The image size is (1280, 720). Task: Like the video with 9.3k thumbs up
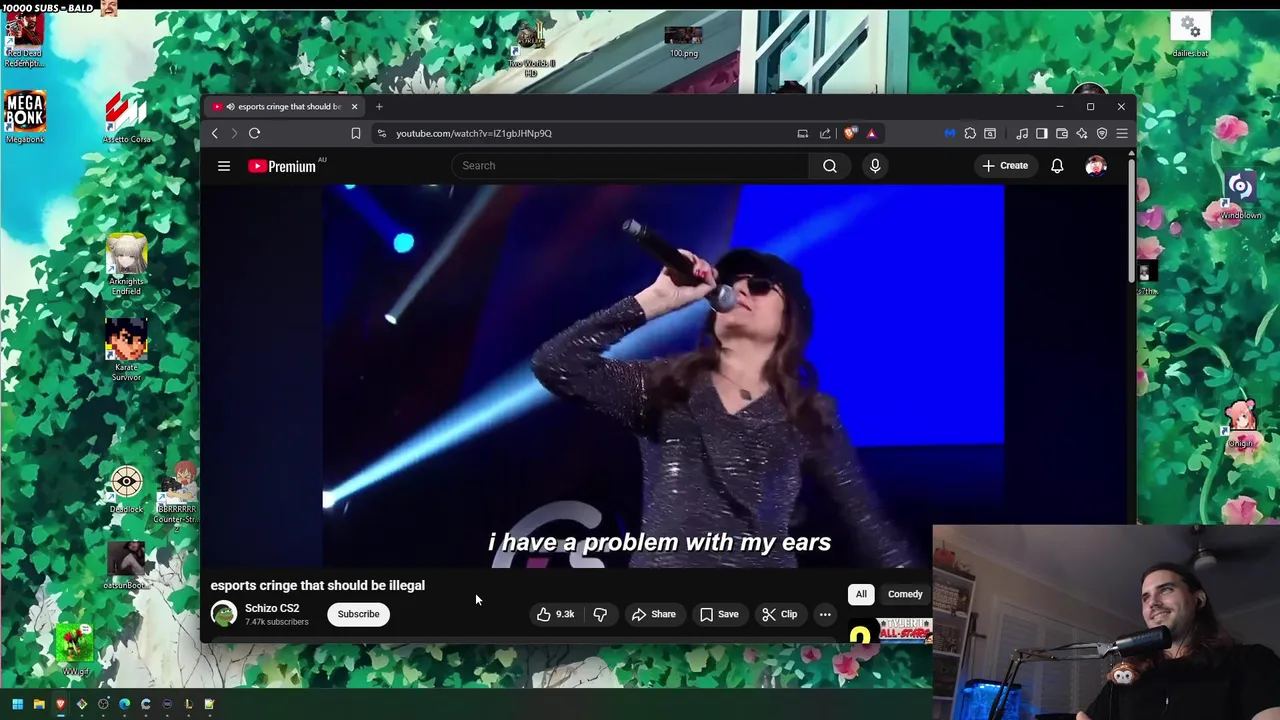pyautogui.click(x=556, y=614)
